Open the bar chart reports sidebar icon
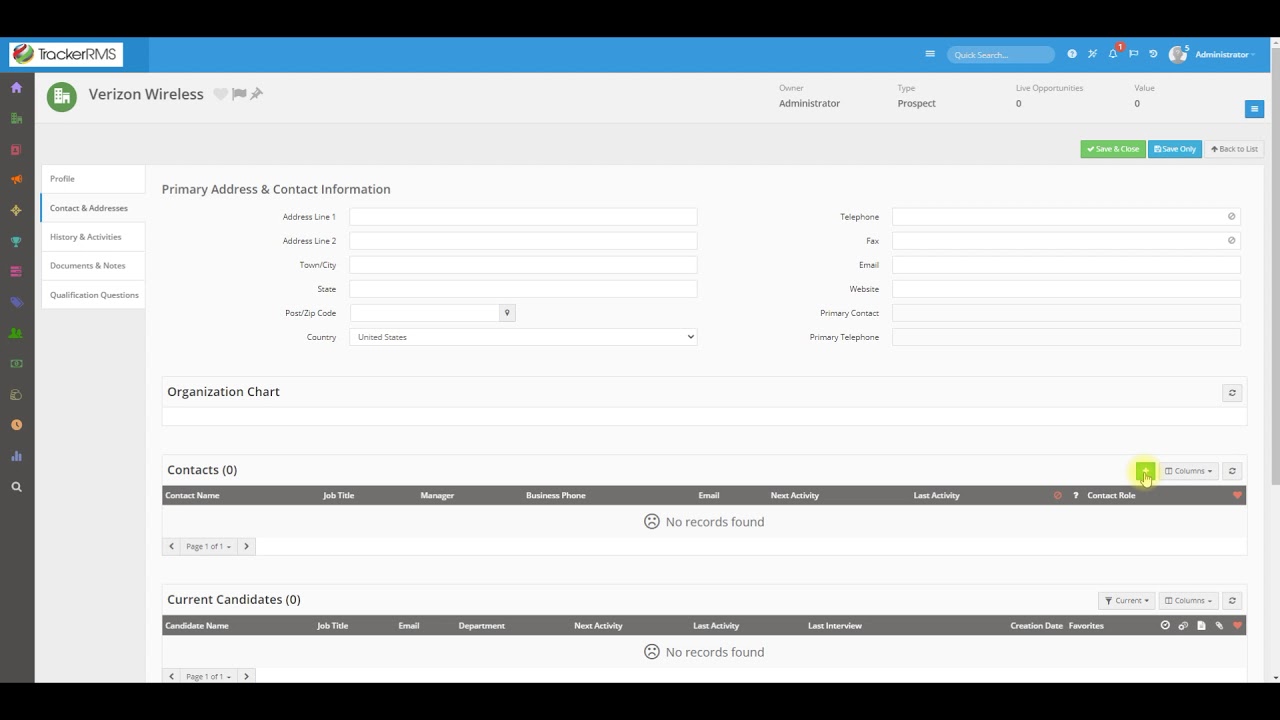 pyautogui.click(x=16, y=456)
